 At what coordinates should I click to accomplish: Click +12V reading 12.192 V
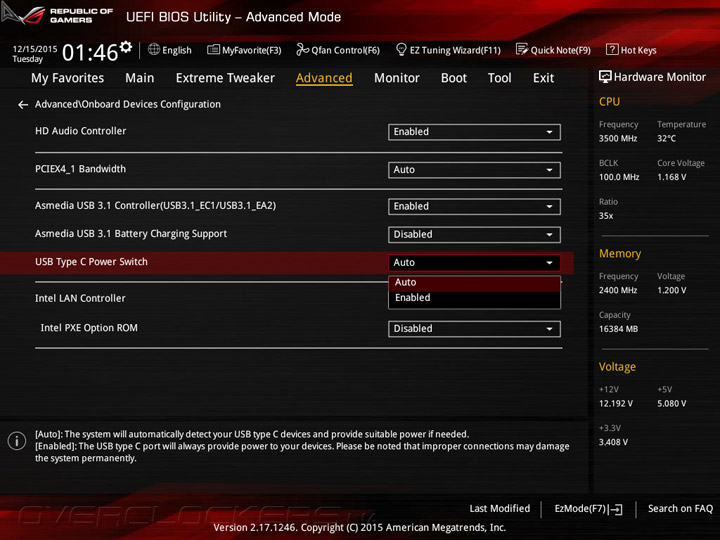click(615, 404)
